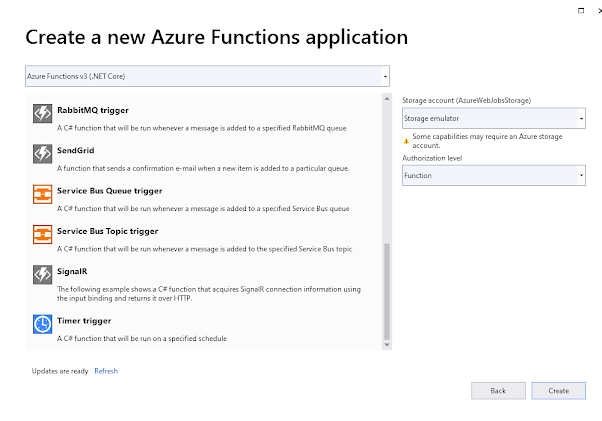Click the Create button

[x=559, y=391]
